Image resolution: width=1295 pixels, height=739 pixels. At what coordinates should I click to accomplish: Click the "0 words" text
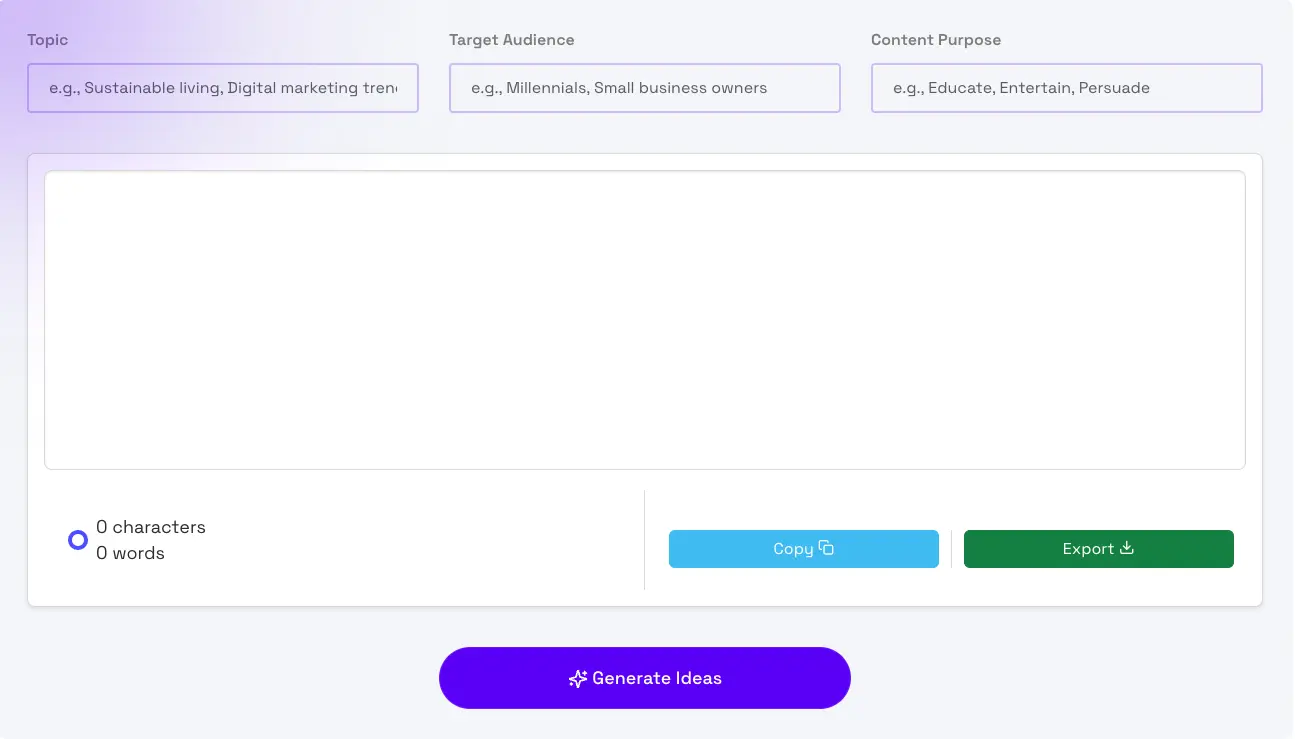click(130, 553)
